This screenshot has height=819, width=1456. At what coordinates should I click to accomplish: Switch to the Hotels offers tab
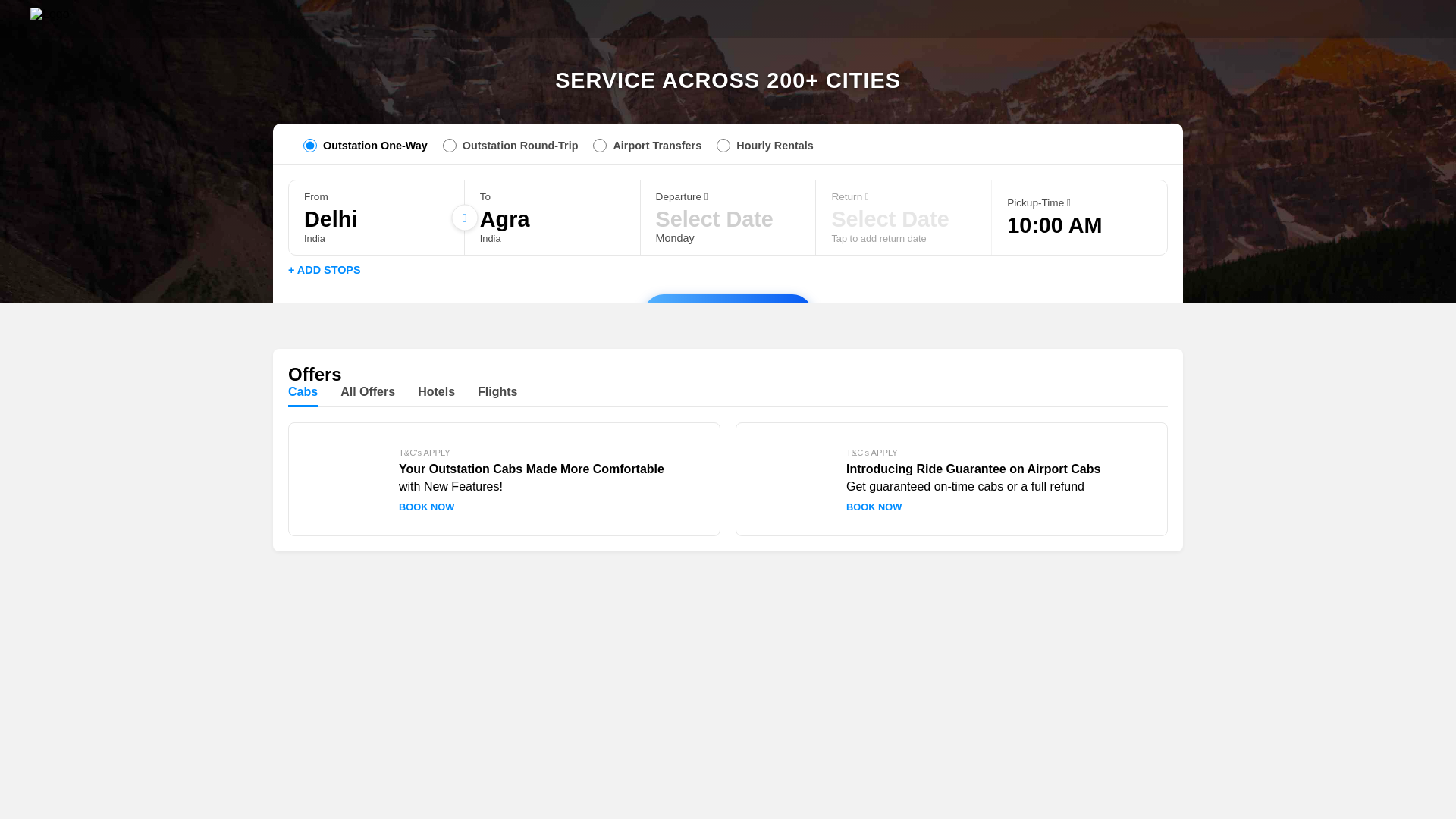(x=436, y=392)
